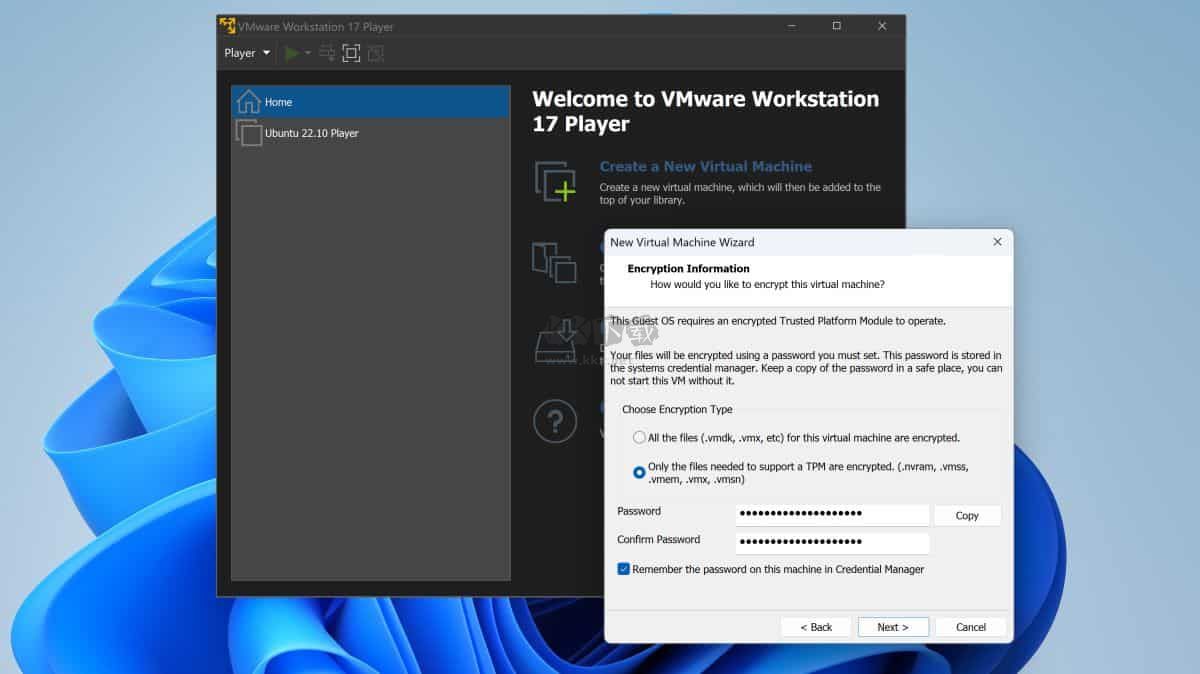Click the Create a New Virtual Machine icon
Image resolution: width=1200 pixels, height=674 pixels.
(556, 182)
